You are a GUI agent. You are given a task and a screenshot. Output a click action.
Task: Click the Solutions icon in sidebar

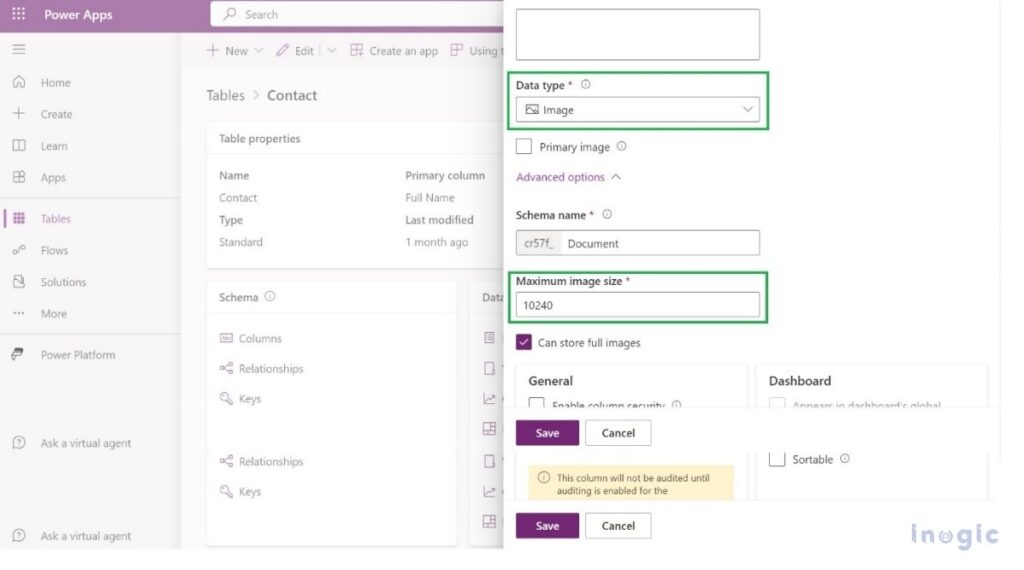click(x=18, y=282)
